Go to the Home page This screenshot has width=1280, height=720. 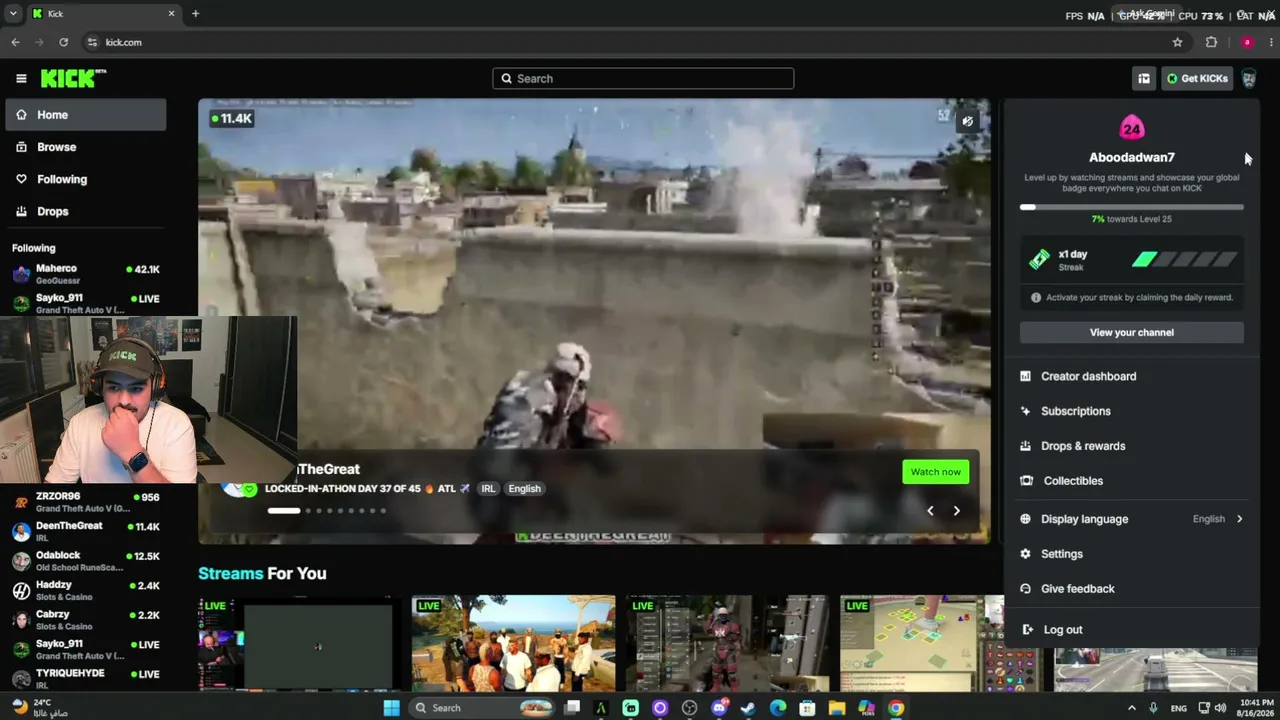point(86,115)
